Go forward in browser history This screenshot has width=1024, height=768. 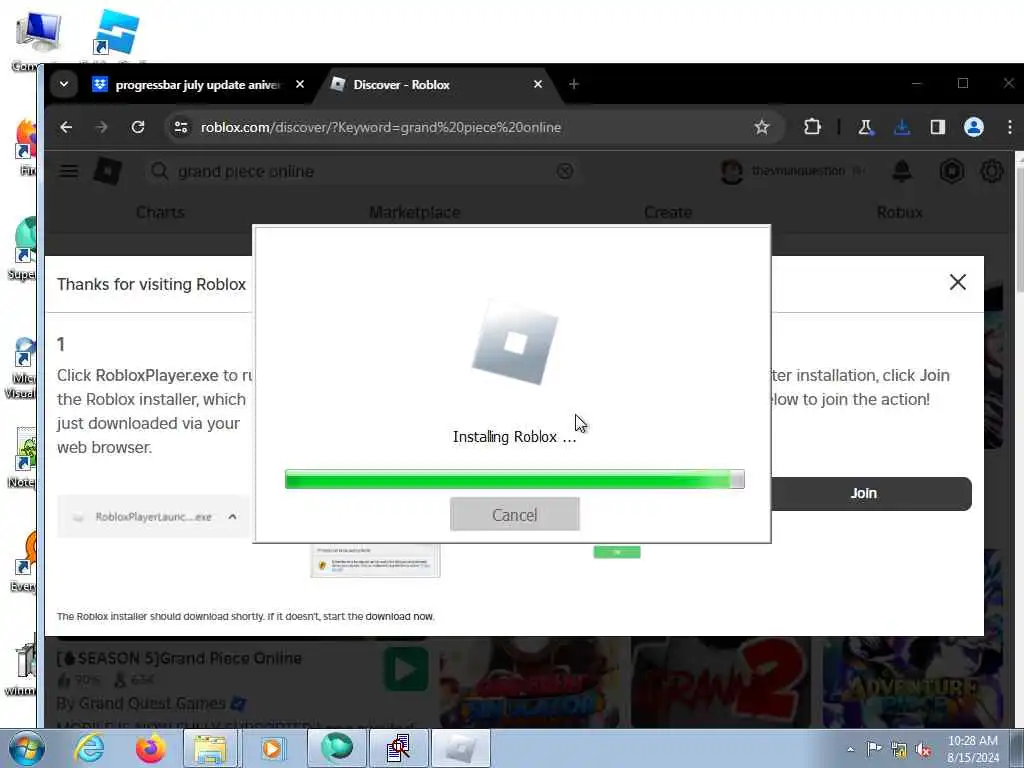tap(101, 127)
